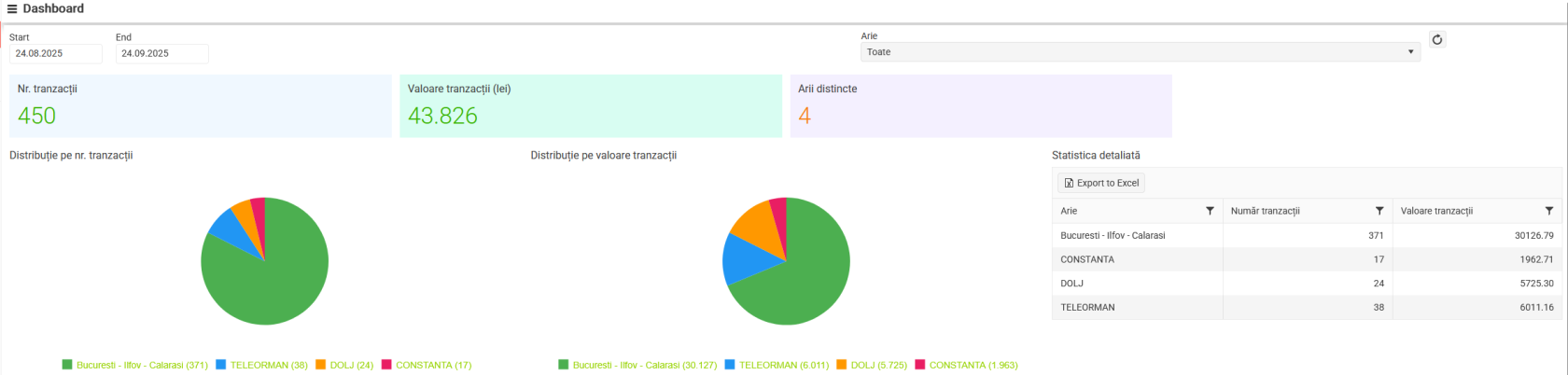
Task: Export the table to Excel
Action: point(1101,183)
